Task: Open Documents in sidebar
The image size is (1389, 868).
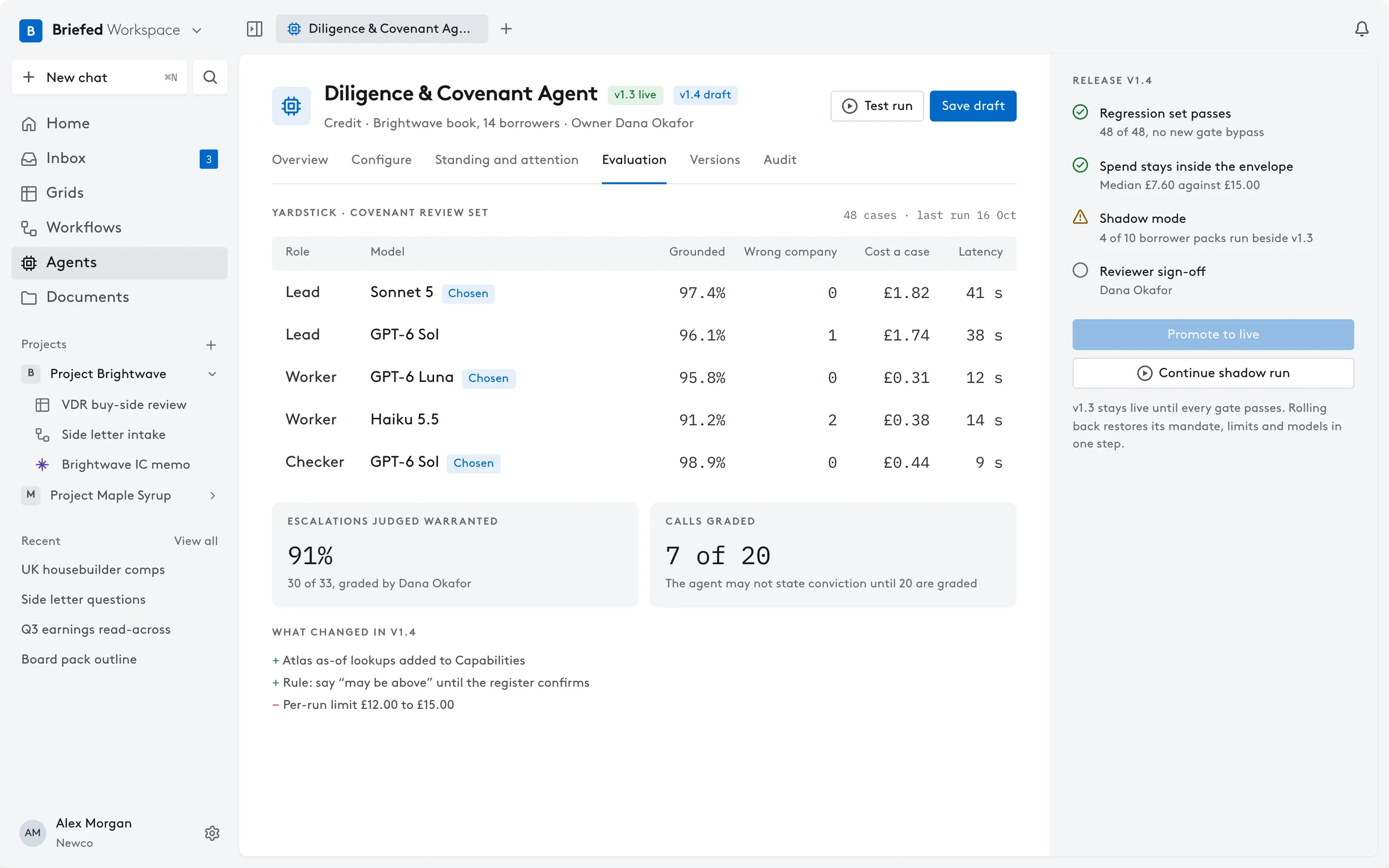Action: 119,297
